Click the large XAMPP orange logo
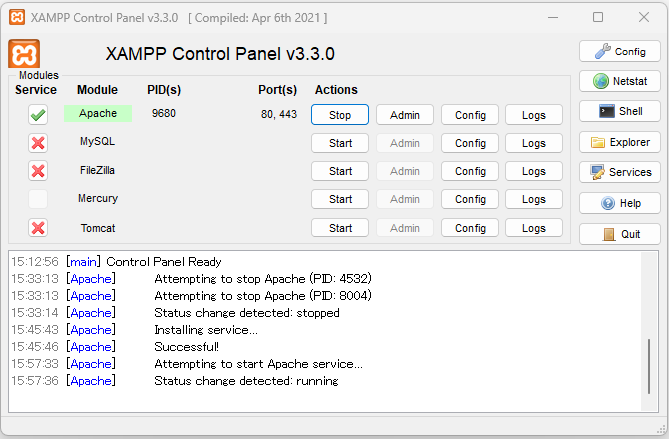 click(24, 53)
